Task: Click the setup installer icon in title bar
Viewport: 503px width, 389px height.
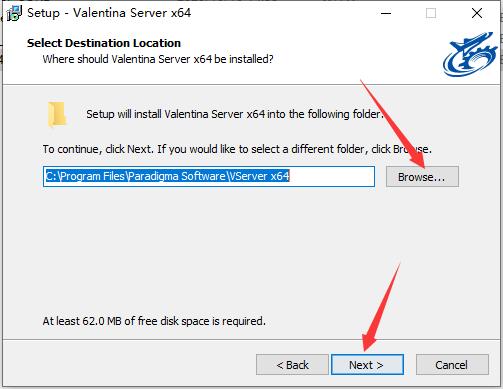Action: coord(14,13)
